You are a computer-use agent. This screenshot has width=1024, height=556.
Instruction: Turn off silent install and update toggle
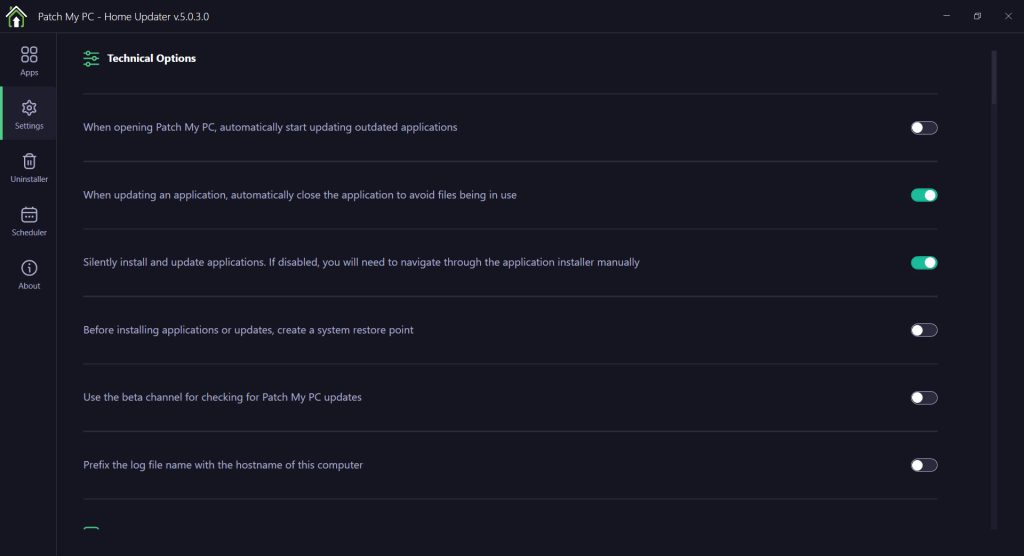point(924,263)
